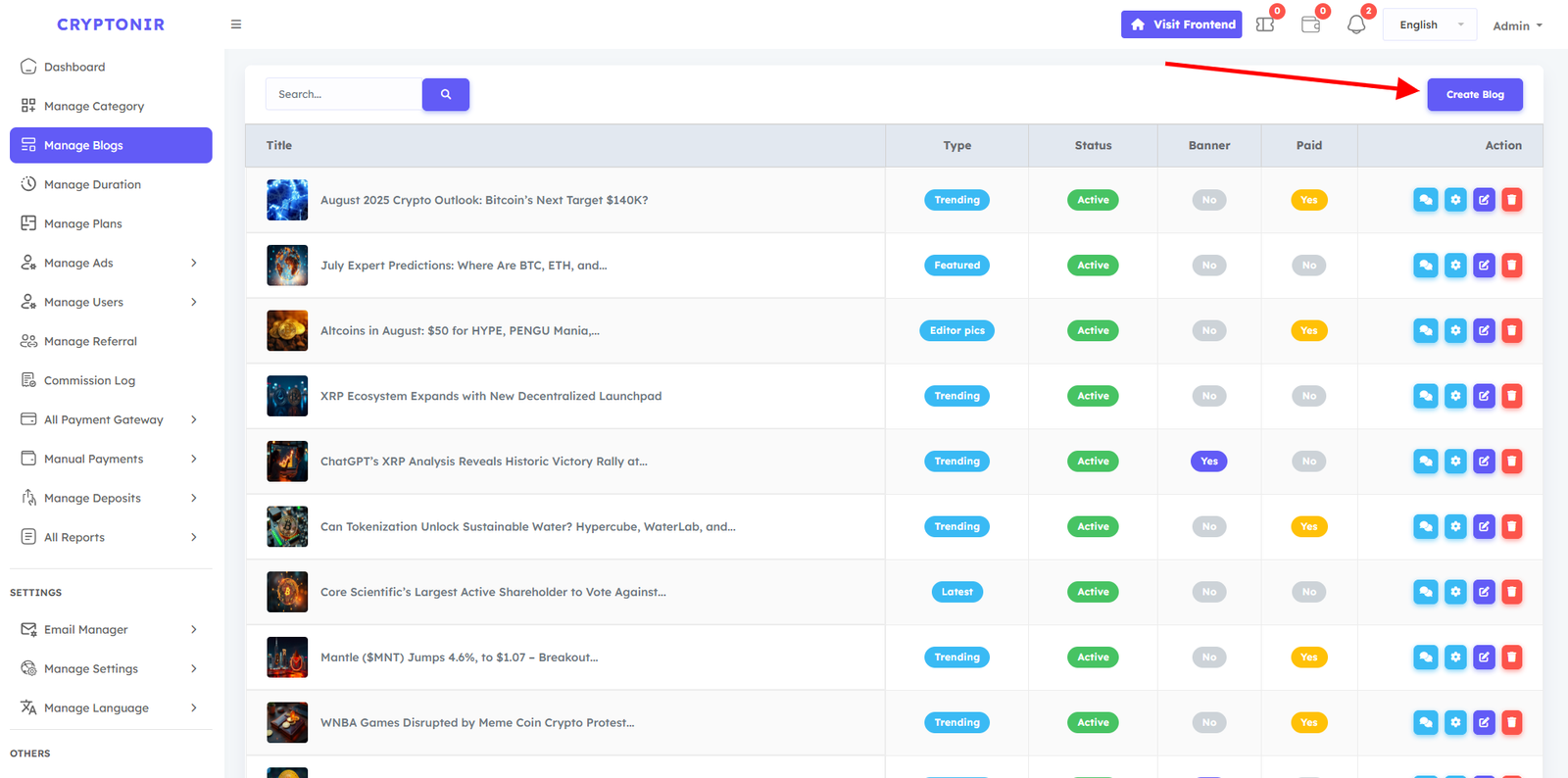The height and width of the screenshot is (778, 1568).
Task: Open settings gear for XRP Ecosystem blog
Action: (x=1455, y=396)
